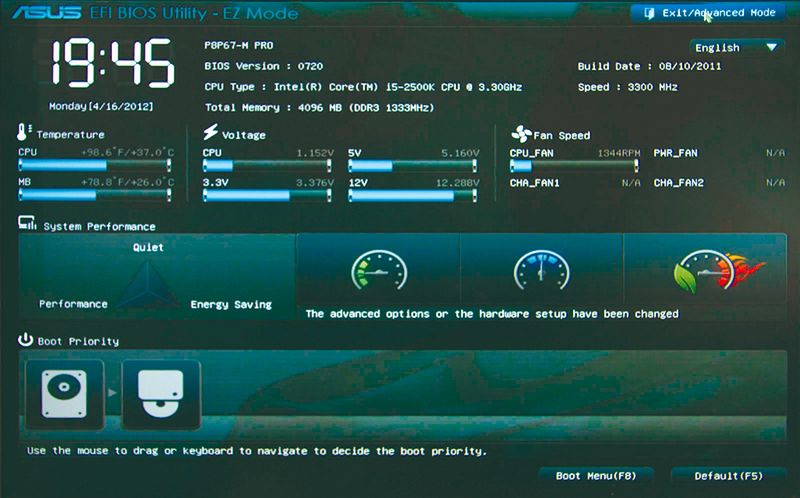The width and height of the screenshot is (800, 498).
Task: Click the lightning bolt Voltage icon
Action: 210,132
